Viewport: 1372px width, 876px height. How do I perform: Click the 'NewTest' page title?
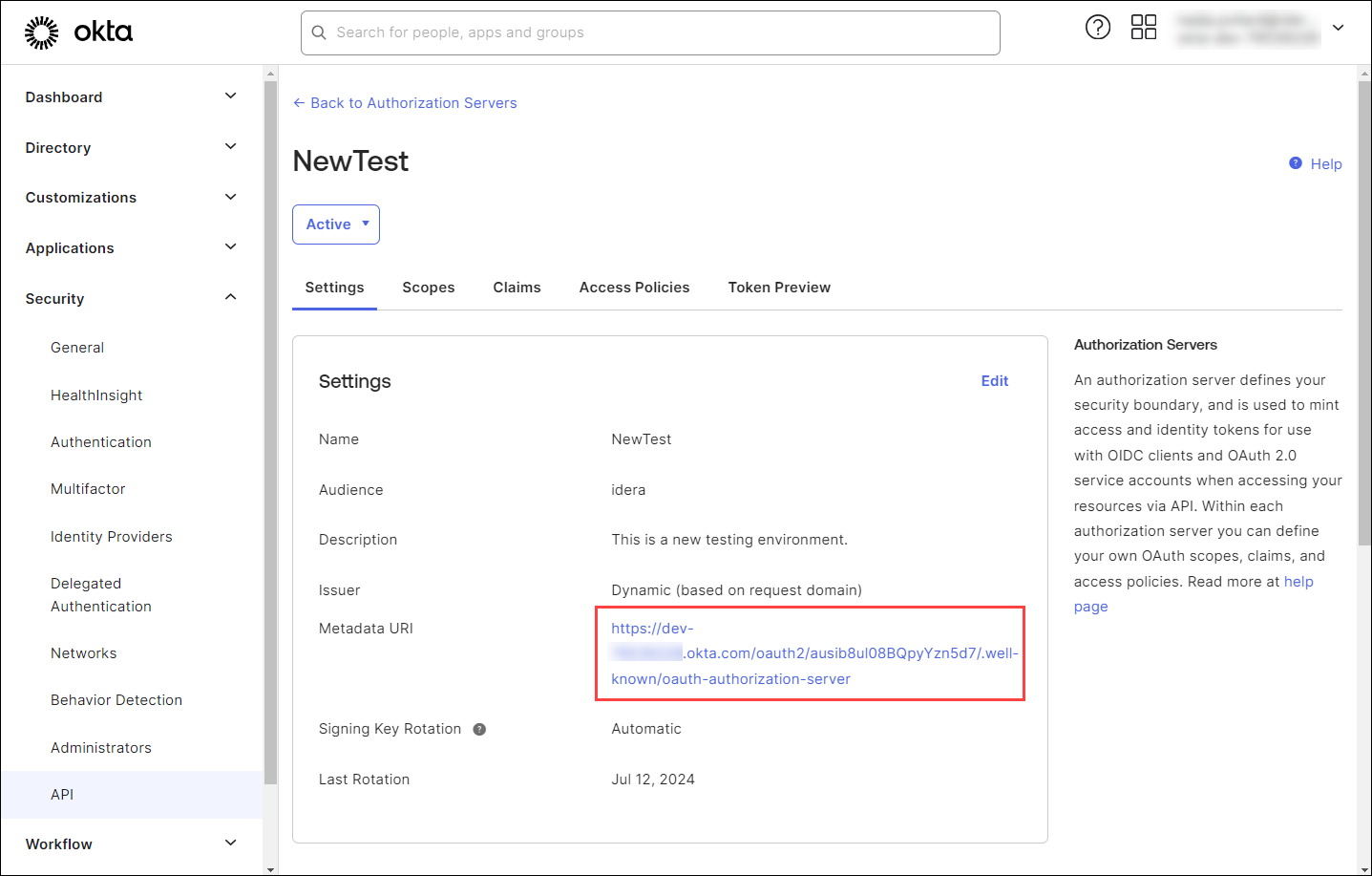point(350,161)
